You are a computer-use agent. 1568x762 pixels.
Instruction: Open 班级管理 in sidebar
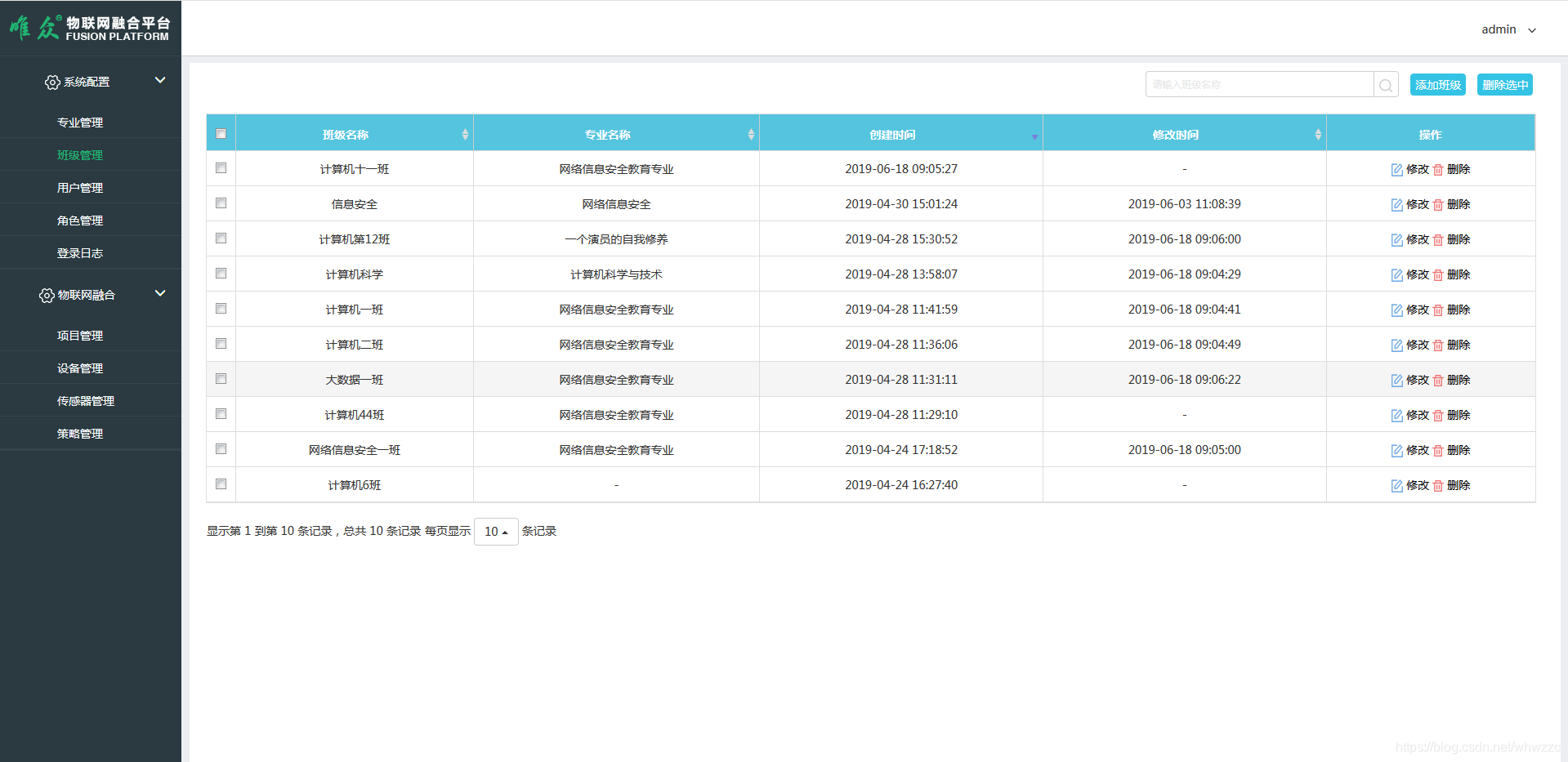(x=80, y=155)
